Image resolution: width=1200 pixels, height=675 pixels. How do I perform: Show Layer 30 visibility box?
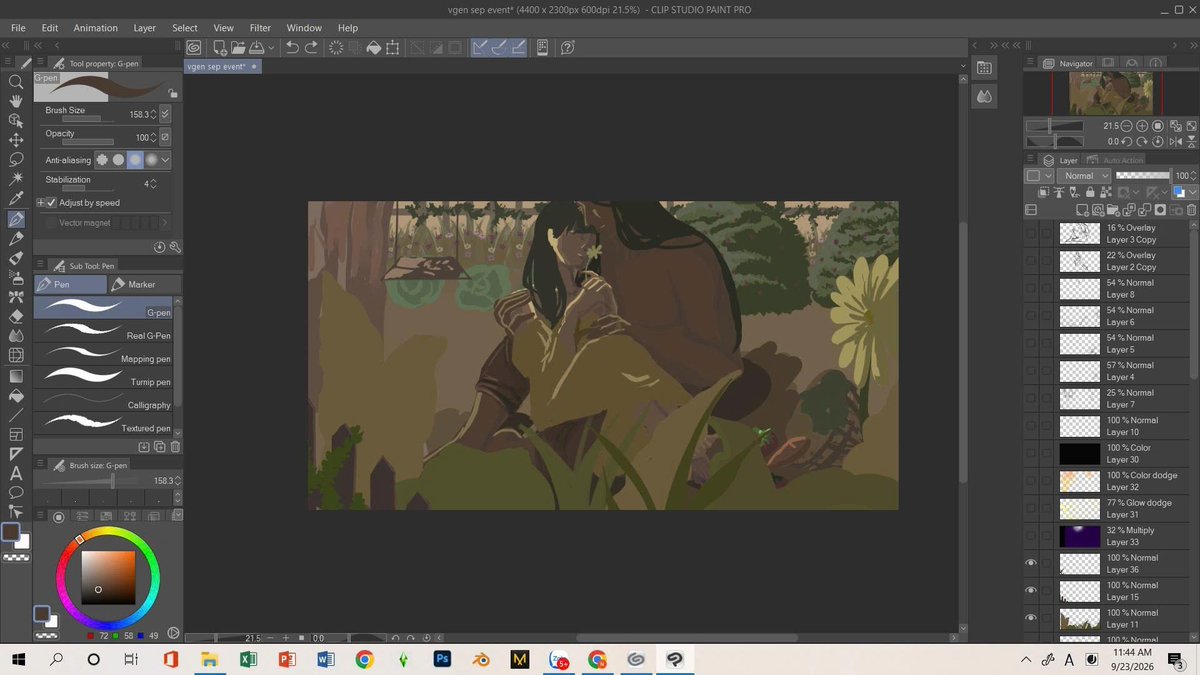(x=1031, y=453)
